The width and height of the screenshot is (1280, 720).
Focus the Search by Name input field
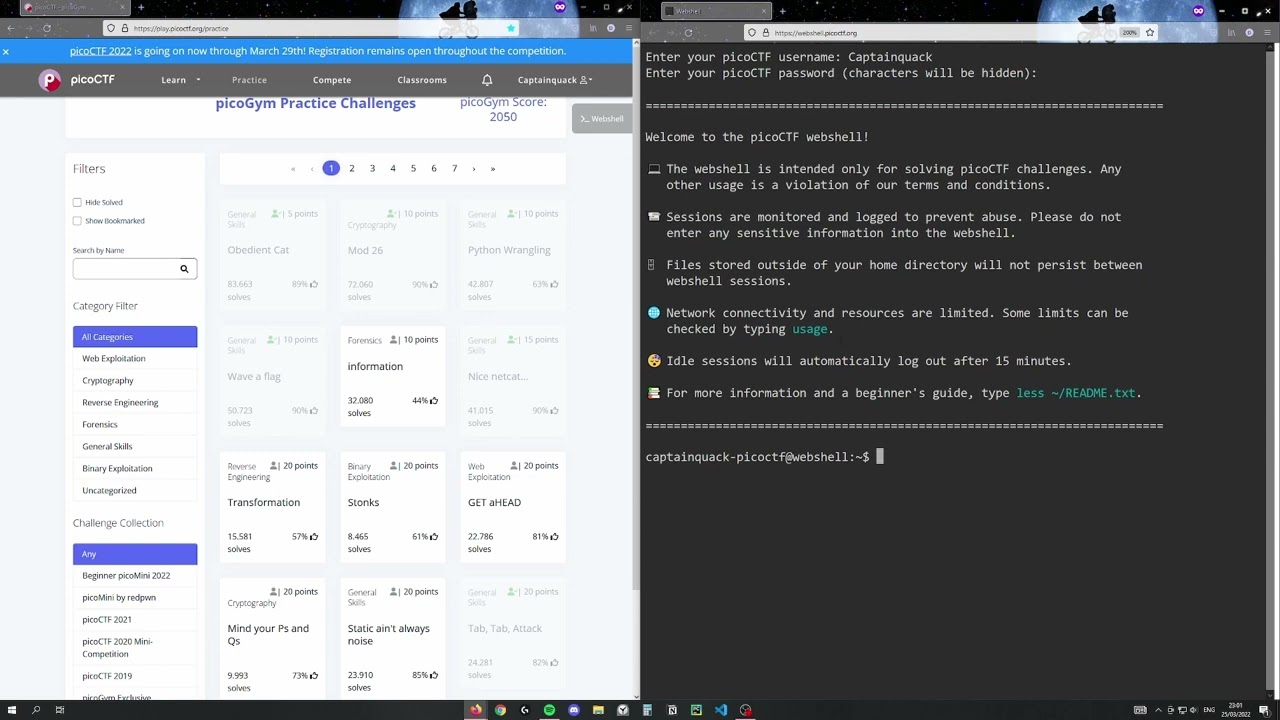coord(122,268)
